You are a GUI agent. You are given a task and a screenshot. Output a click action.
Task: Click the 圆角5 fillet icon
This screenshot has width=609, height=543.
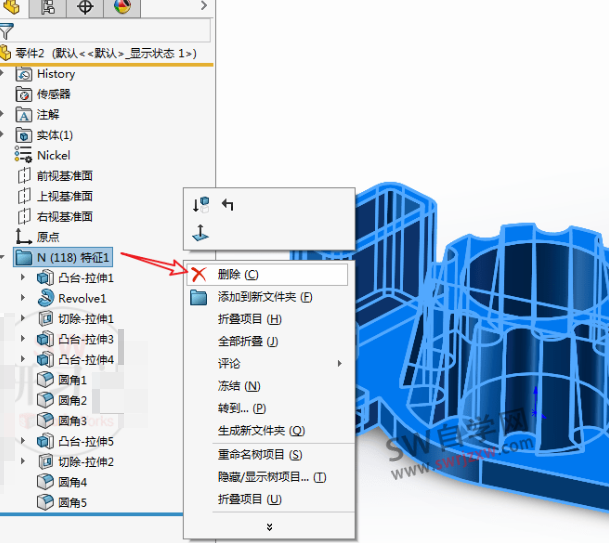coord(45,502)
